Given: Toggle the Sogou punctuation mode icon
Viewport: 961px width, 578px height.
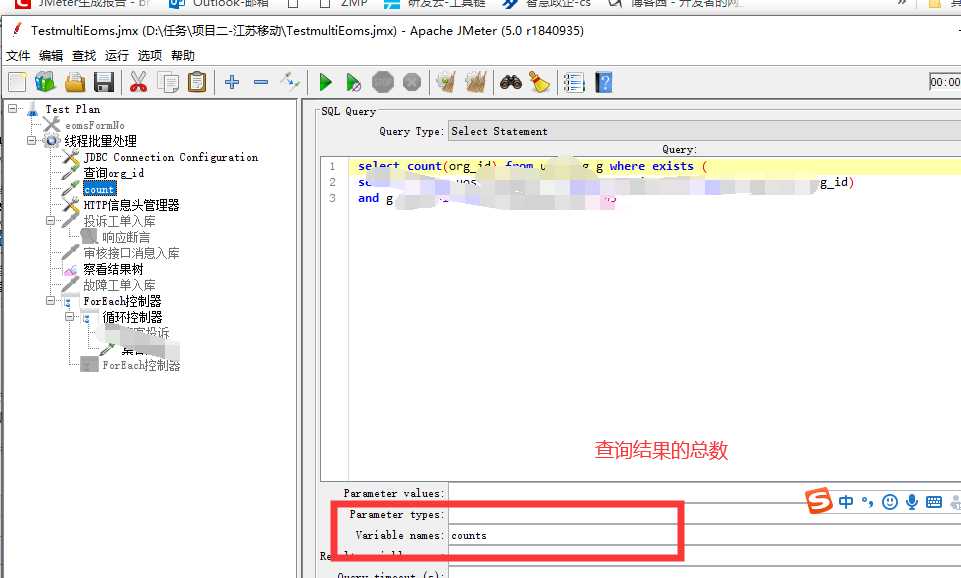Looking at the screenshot, I should pyautogui.click(x=867, y=502).
